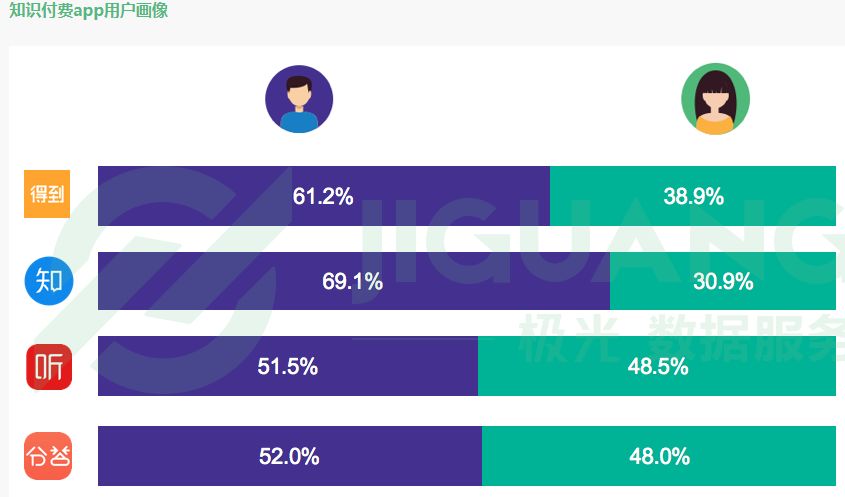Click the 69.1% percentage label
The width and height of the screenshot is (845, 497).
click(352, 282)
